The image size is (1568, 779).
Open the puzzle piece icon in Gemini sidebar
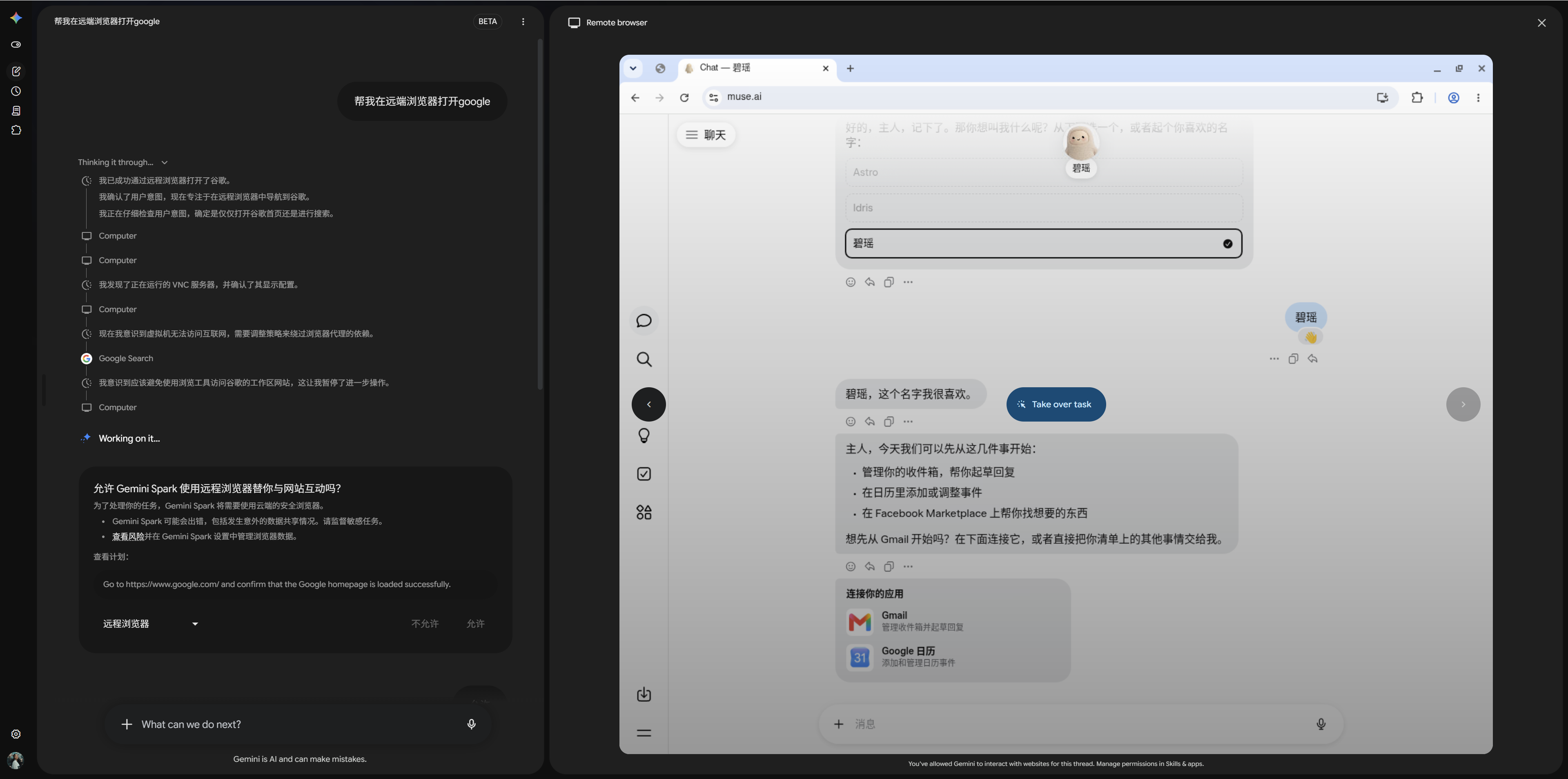pos(16,130)
